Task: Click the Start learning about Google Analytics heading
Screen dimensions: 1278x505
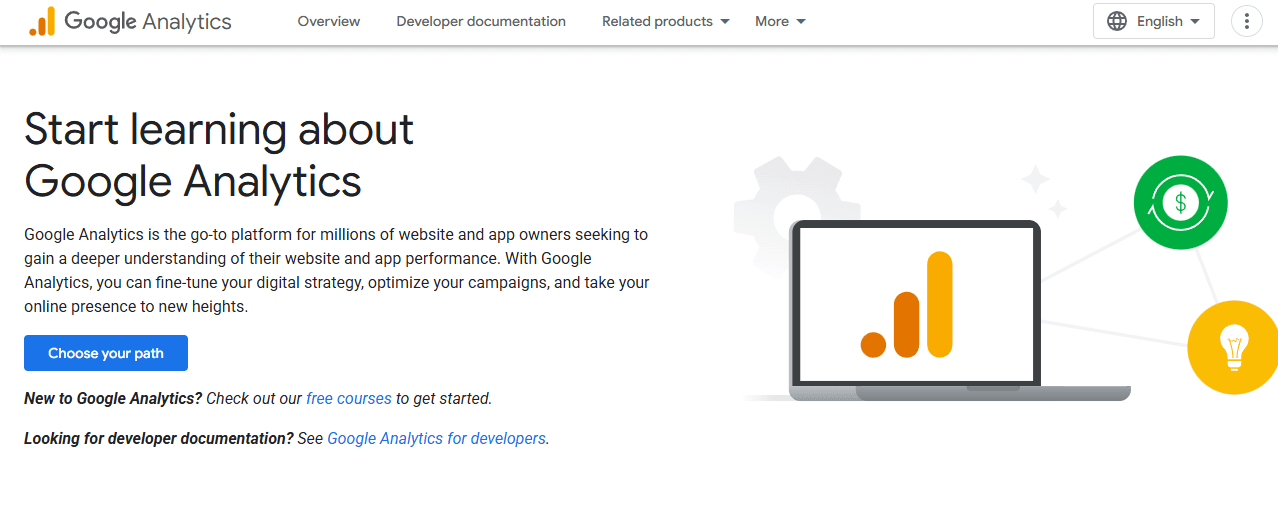Action: tap(219, 155)
